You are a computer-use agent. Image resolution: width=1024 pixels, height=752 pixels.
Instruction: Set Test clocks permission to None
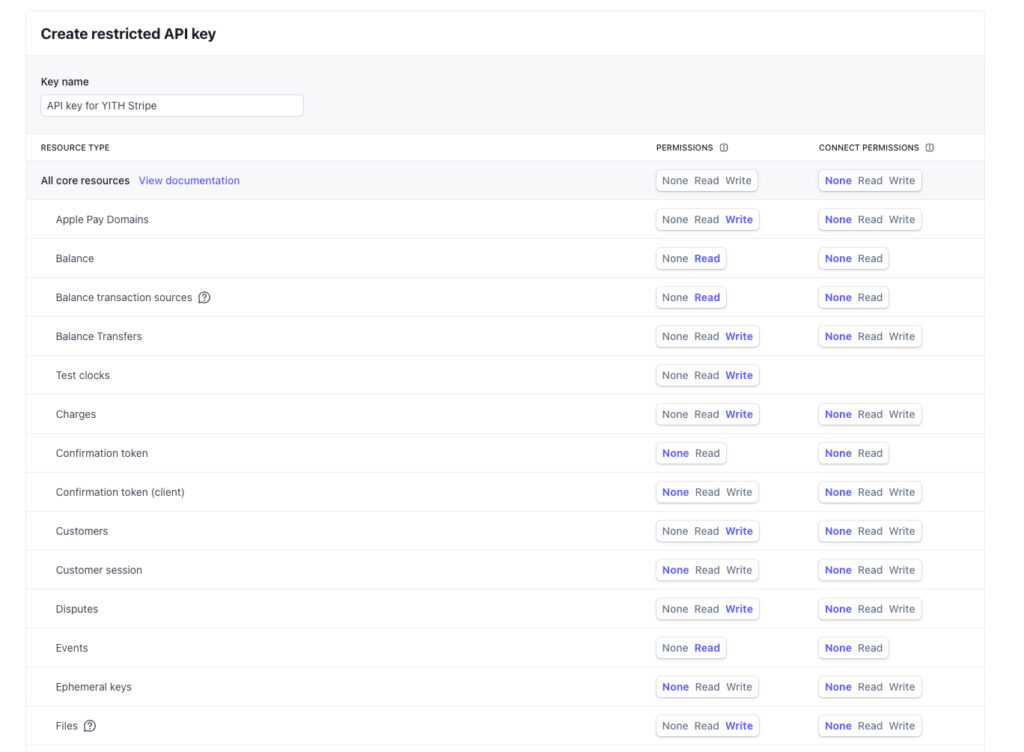675,375
